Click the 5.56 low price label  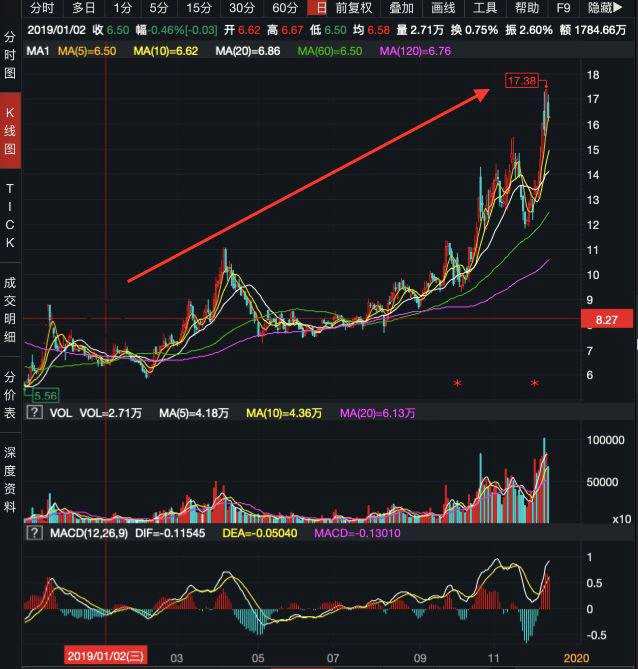(45, 395)
